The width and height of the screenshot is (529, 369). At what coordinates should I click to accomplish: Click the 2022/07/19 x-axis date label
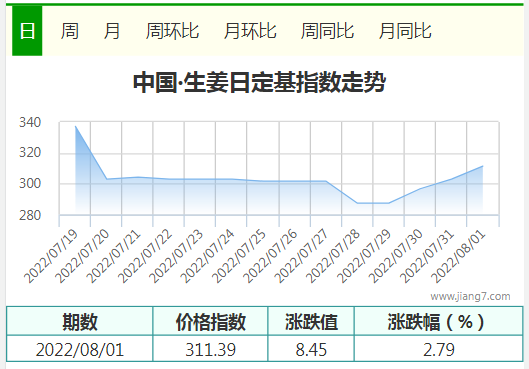point(51,256)
